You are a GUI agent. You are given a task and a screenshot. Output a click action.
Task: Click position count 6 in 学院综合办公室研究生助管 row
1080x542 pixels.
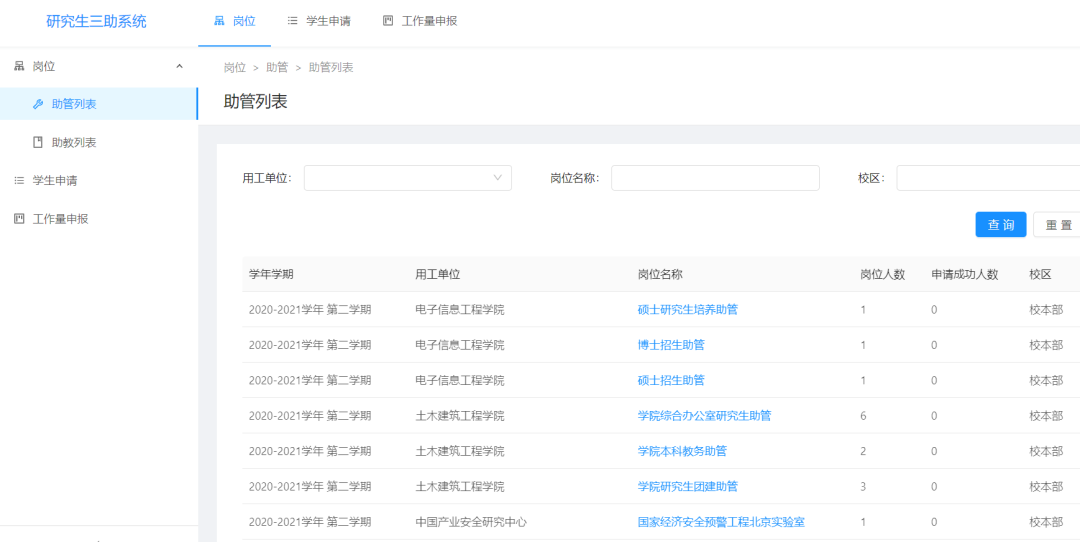pyautogui.click(x=864, y=416)
